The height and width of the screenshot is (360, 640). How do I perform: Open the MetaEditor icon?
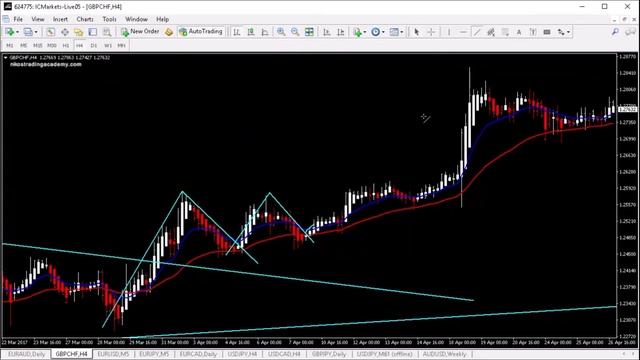[x=169, y=32]
